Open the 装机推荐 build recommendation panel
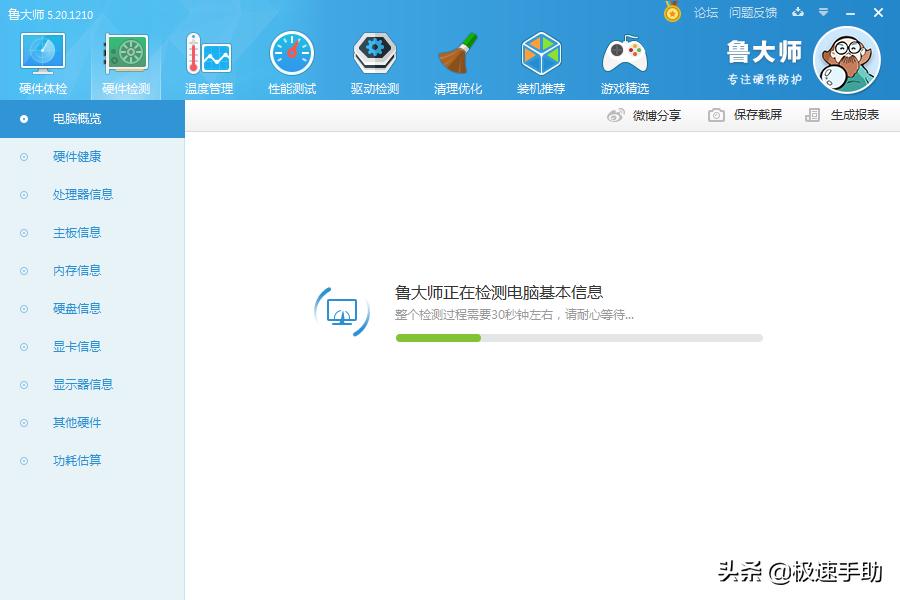 click(540, 60)
